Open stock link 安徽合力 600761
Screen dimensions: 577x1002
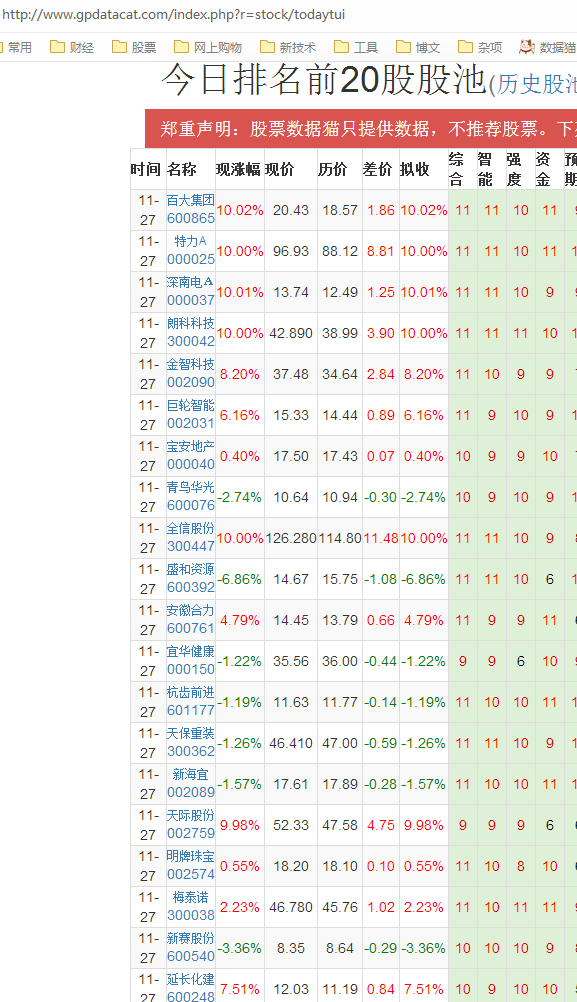pos(190,619)
